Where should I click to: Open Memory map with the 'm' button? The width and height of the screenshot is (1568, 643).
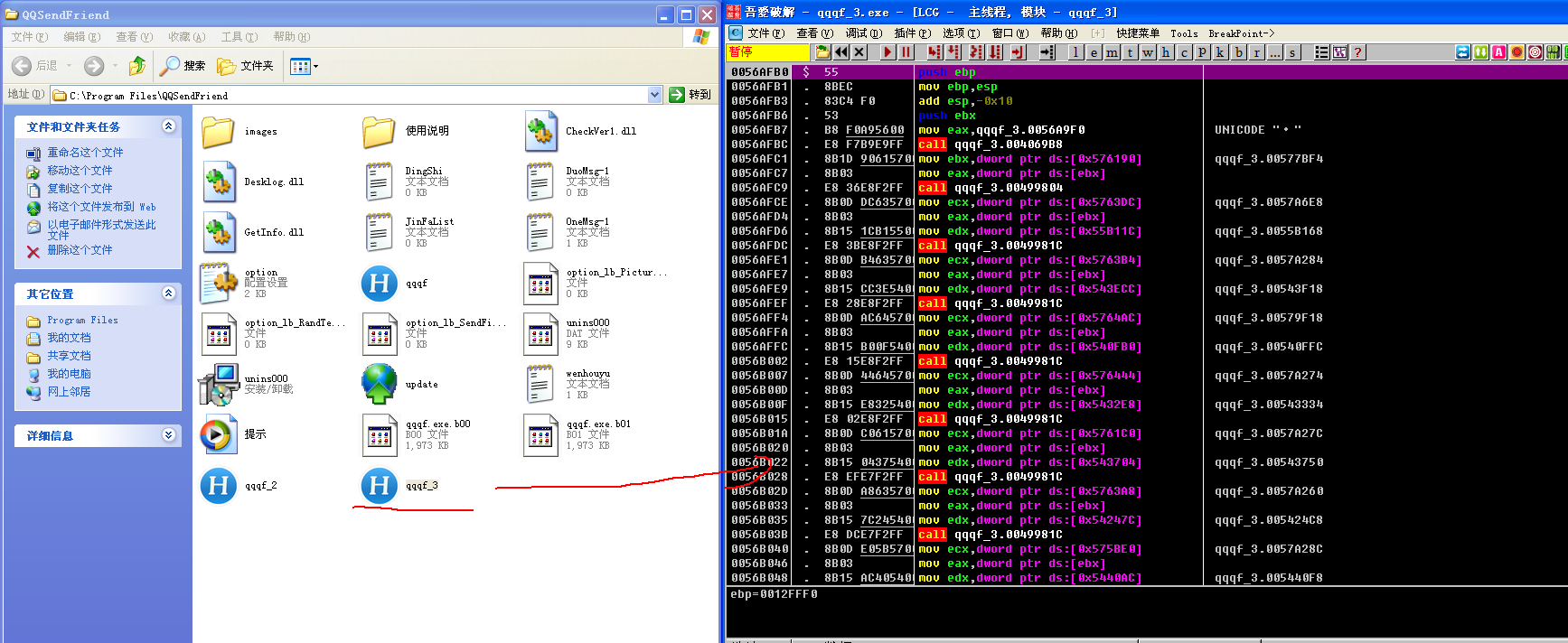click(1112, 52)
